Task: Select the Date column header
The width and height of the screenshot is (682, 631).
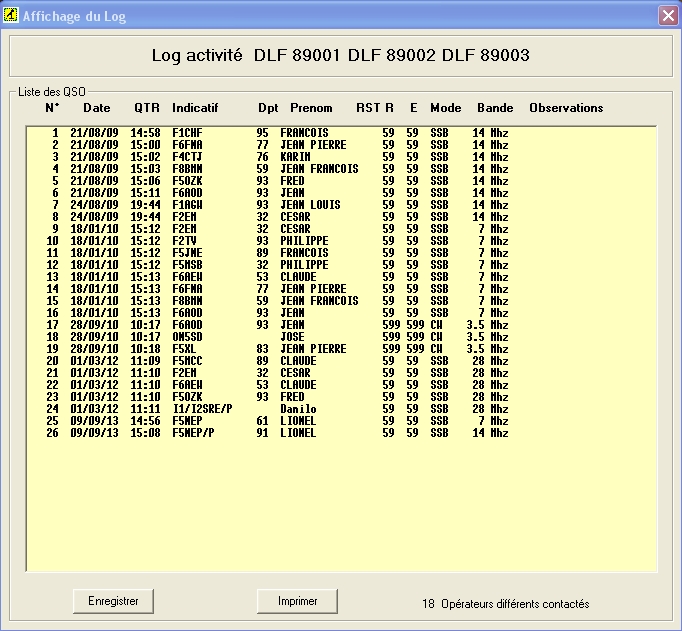Action: [x=97, y=107]
